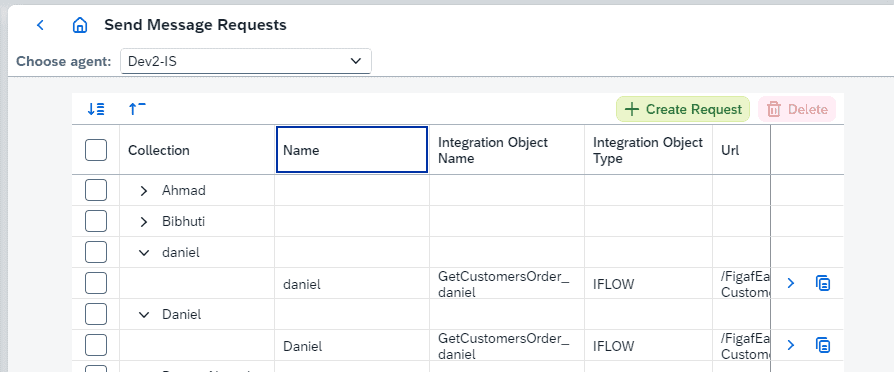Open the home page icon

(80, 25)
